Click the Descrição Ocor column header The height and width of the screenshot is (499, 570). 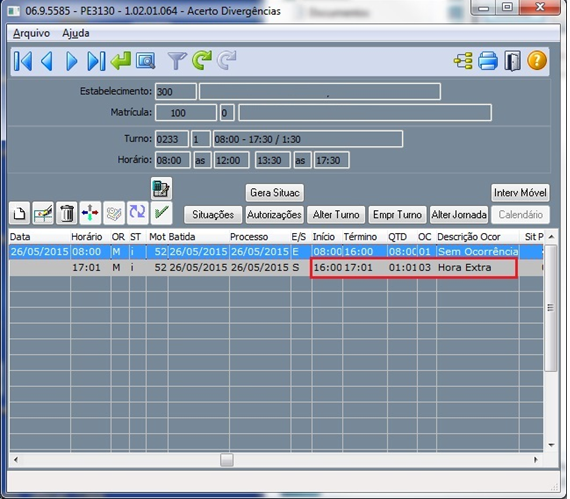point(478,237)
